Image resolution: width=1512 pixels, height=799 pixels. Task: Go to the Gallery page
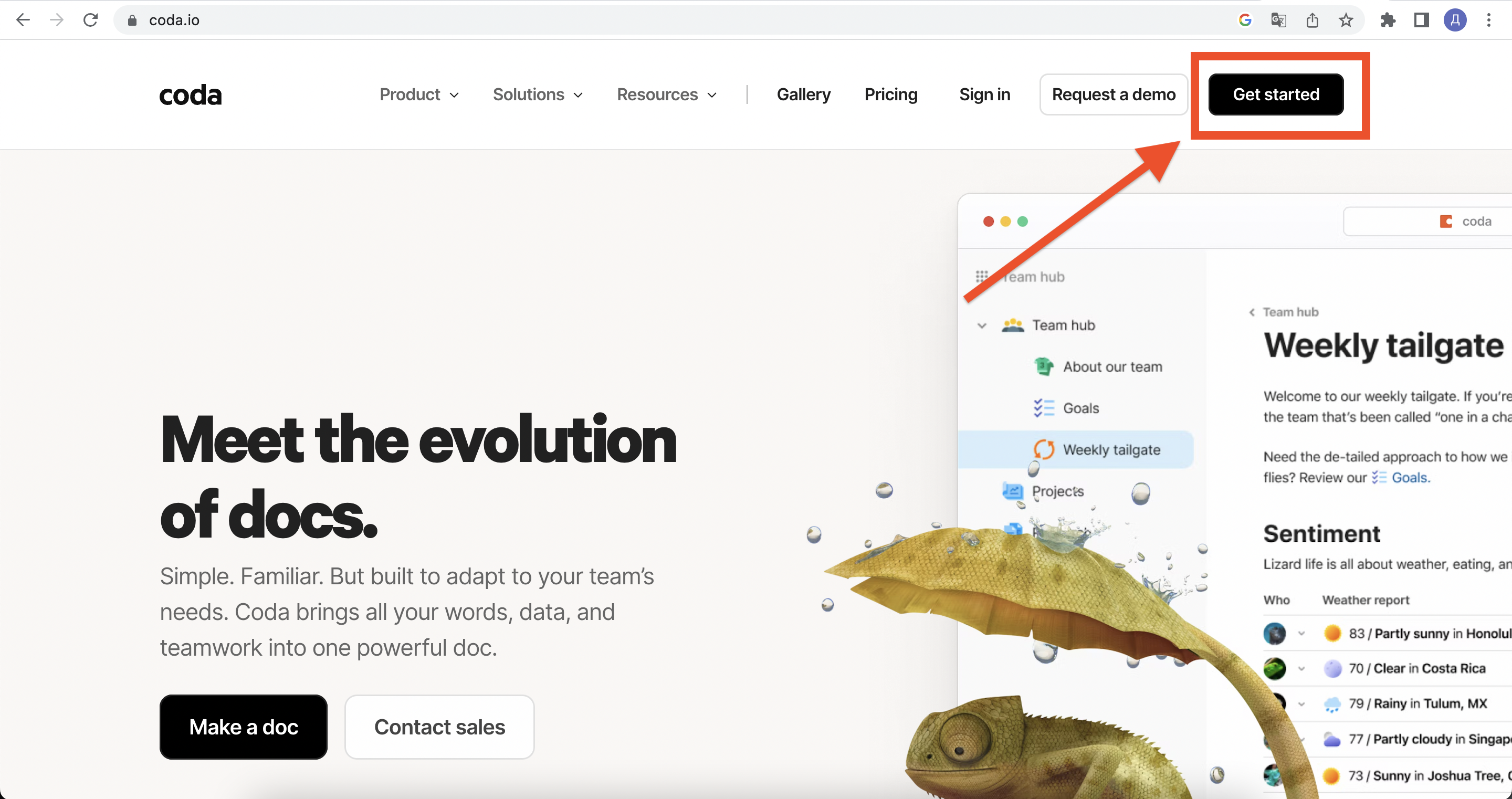804,94
